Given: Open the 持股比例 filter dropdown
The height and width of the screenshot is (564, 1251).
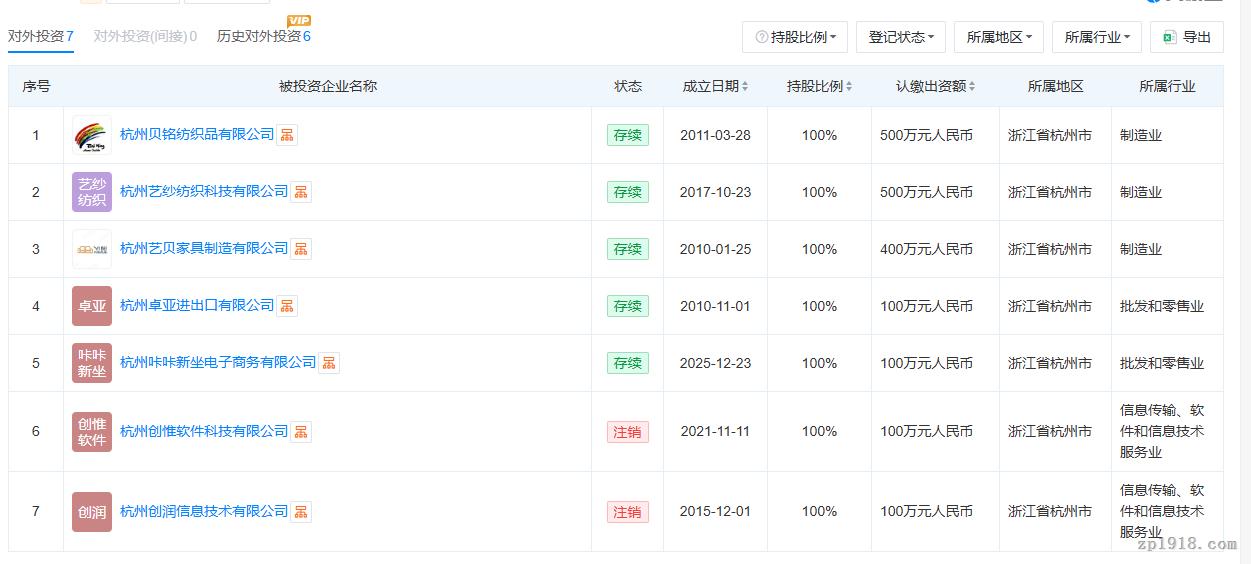Looking at the screenshot, I should tap(795, 37).
